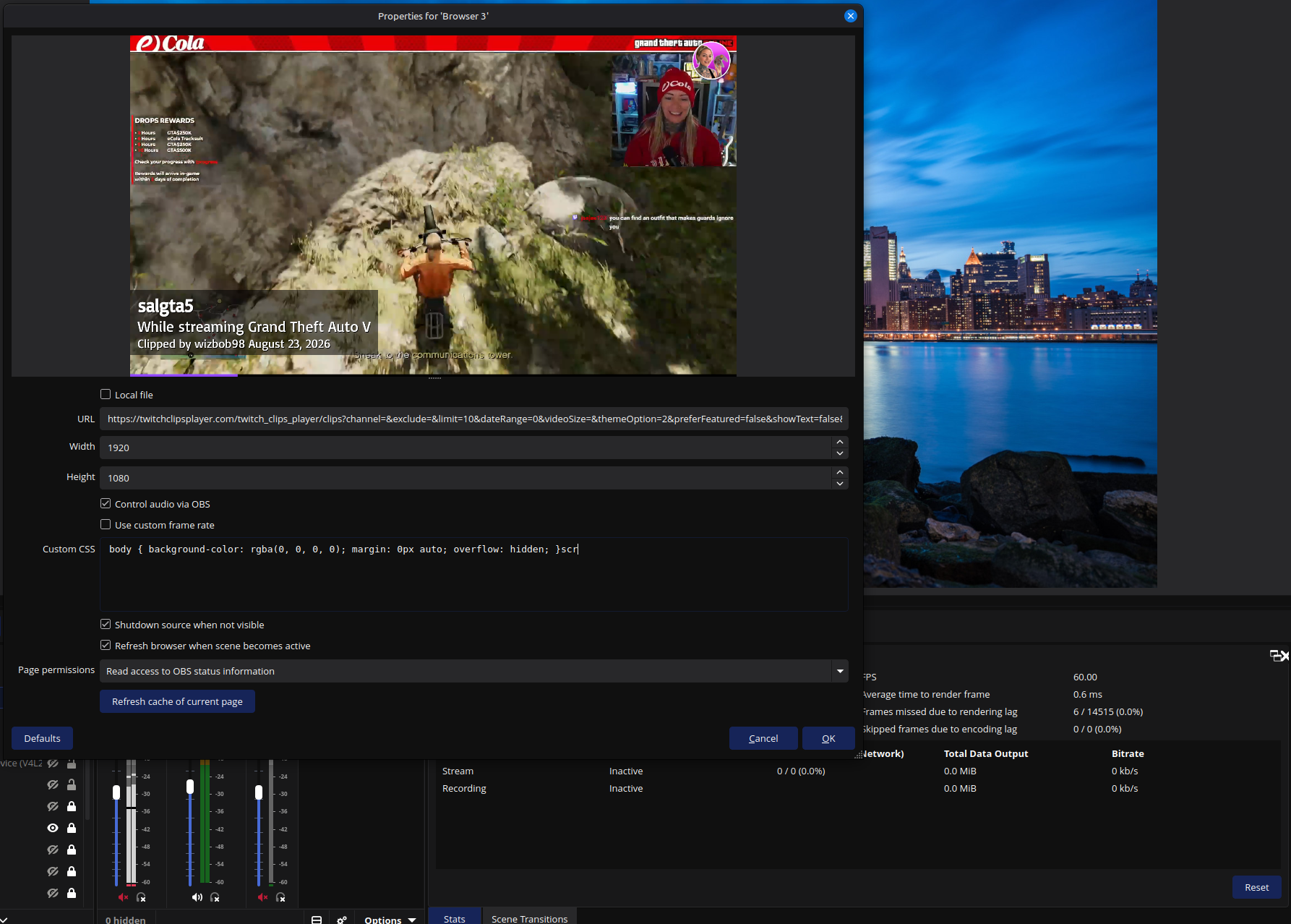
Task: Open the Page permissions dropdown
Action: tap(473, 671)
